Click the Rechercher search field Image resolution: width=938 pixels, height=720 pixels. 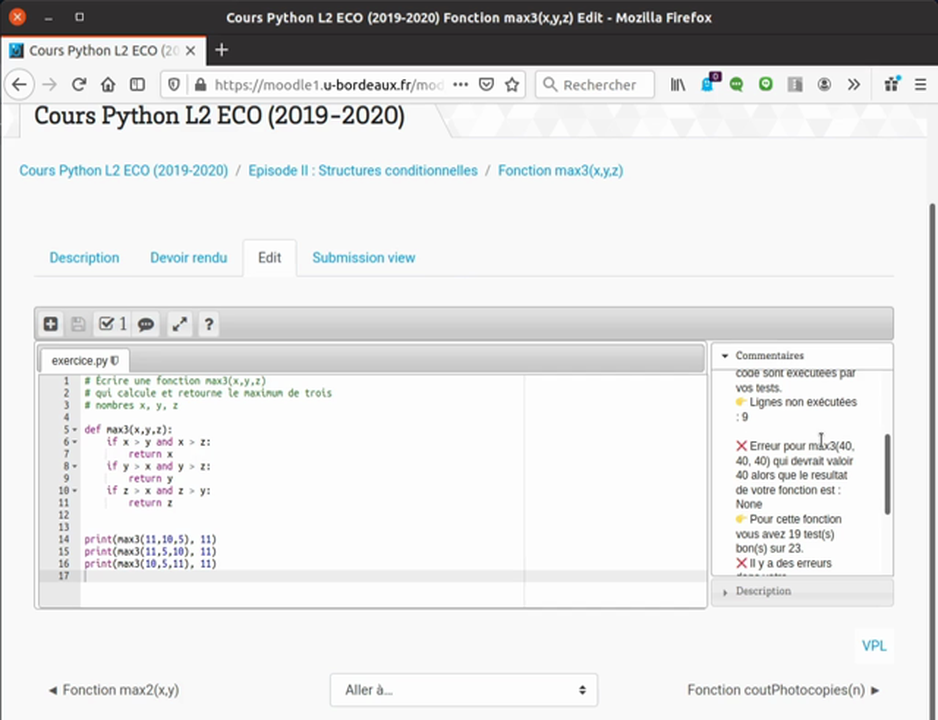[x=598, y=85]
